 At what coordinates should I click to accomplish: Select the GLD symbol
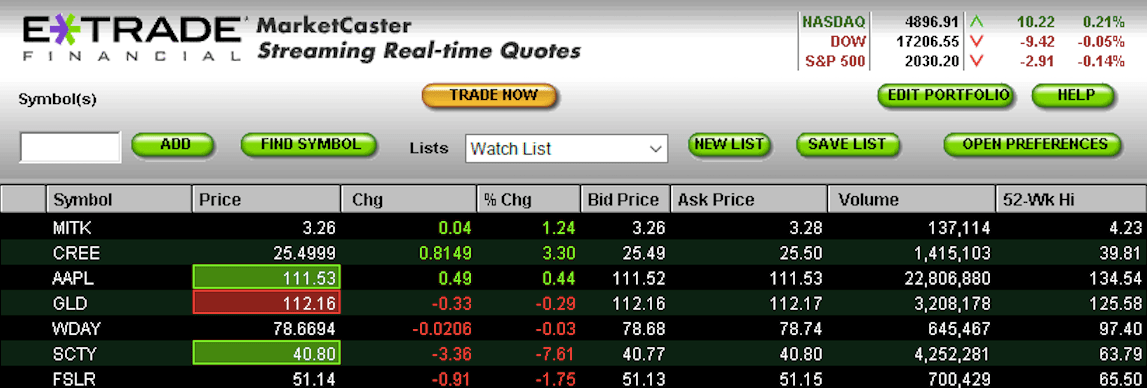click(70, 304)
